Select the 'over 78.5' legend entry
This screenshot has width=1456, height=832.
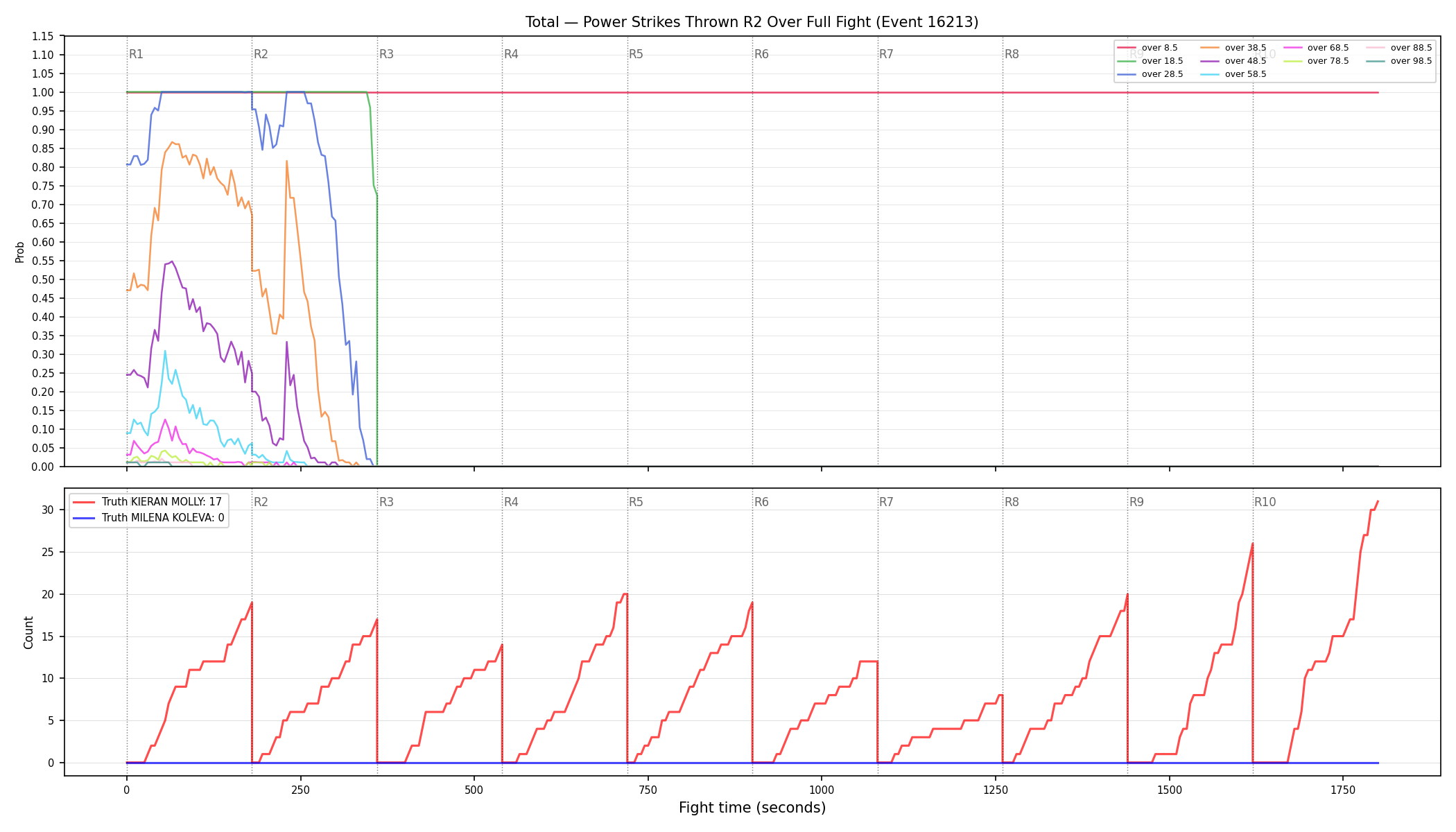[1316, 61]
